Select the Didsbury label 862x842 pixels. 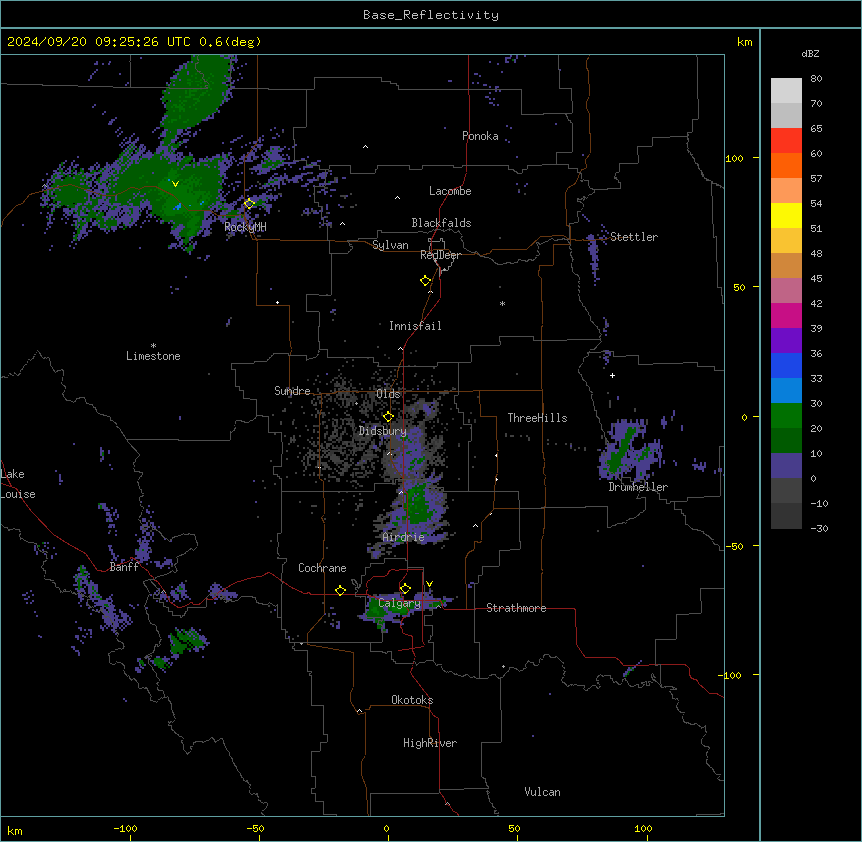(x=383, y=431)
